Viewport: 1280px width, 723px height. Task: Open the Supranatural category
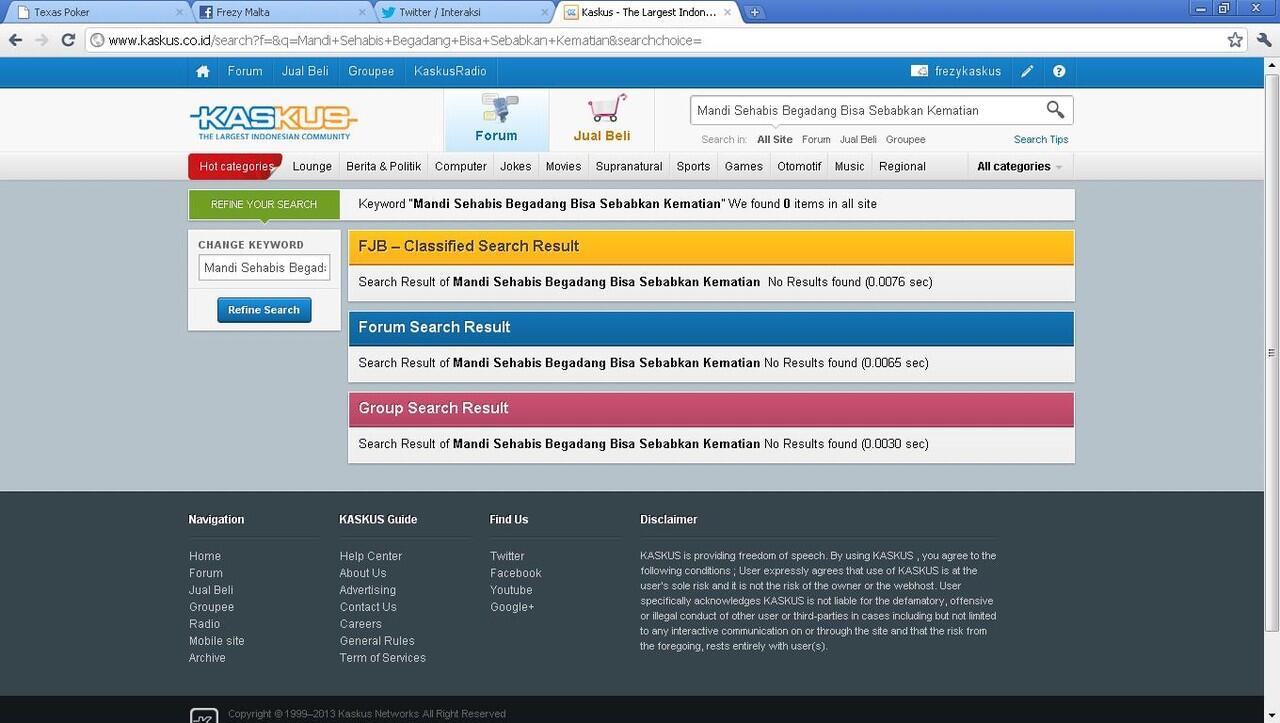coord(629,166)
